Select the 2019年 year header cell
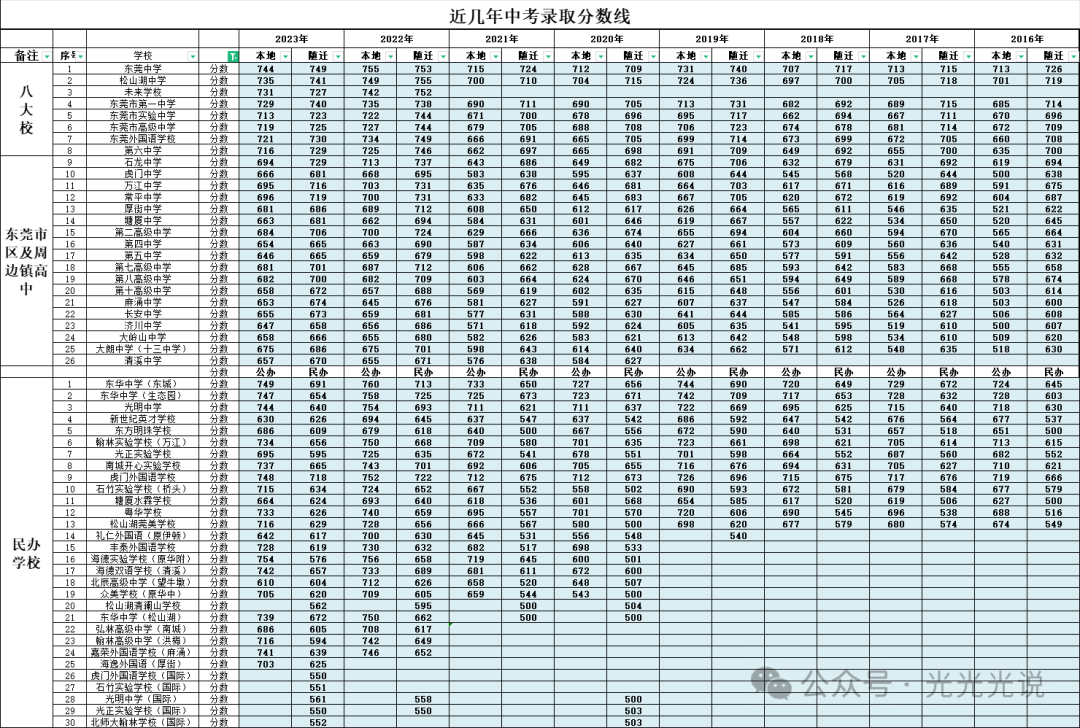 pos(712,39)
